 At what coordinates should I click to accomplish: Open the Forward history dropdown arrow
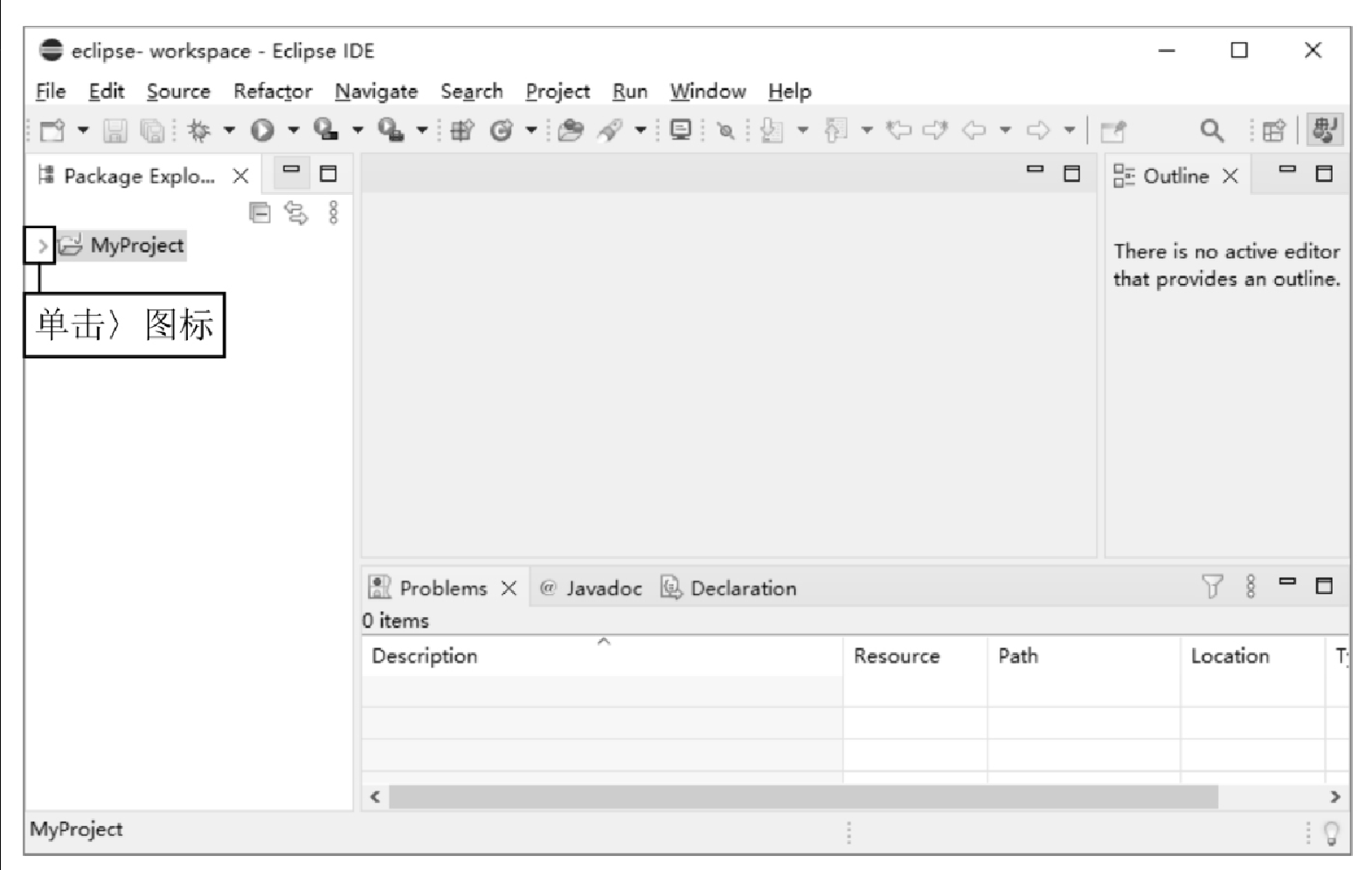1069,130
